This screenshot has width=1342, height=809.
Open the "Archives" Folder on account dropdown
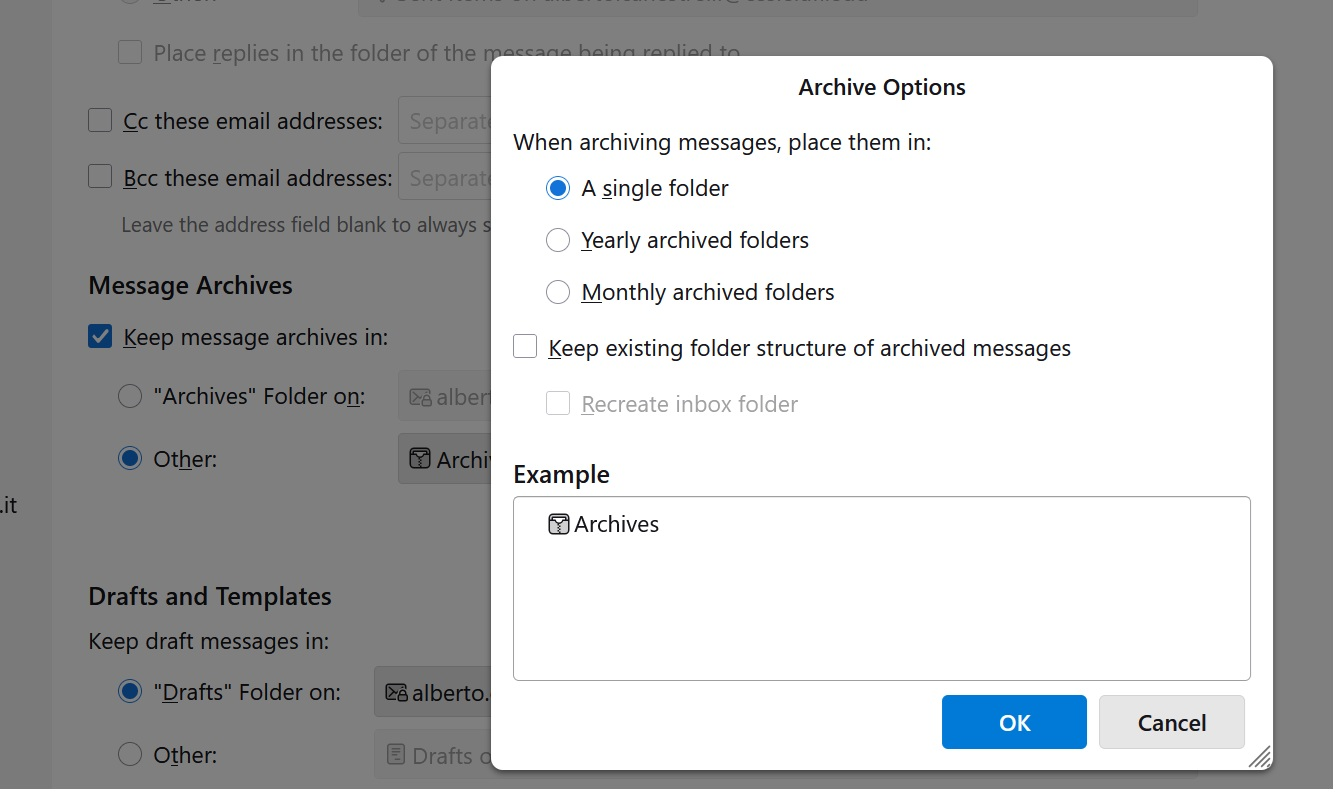[446, 396]
